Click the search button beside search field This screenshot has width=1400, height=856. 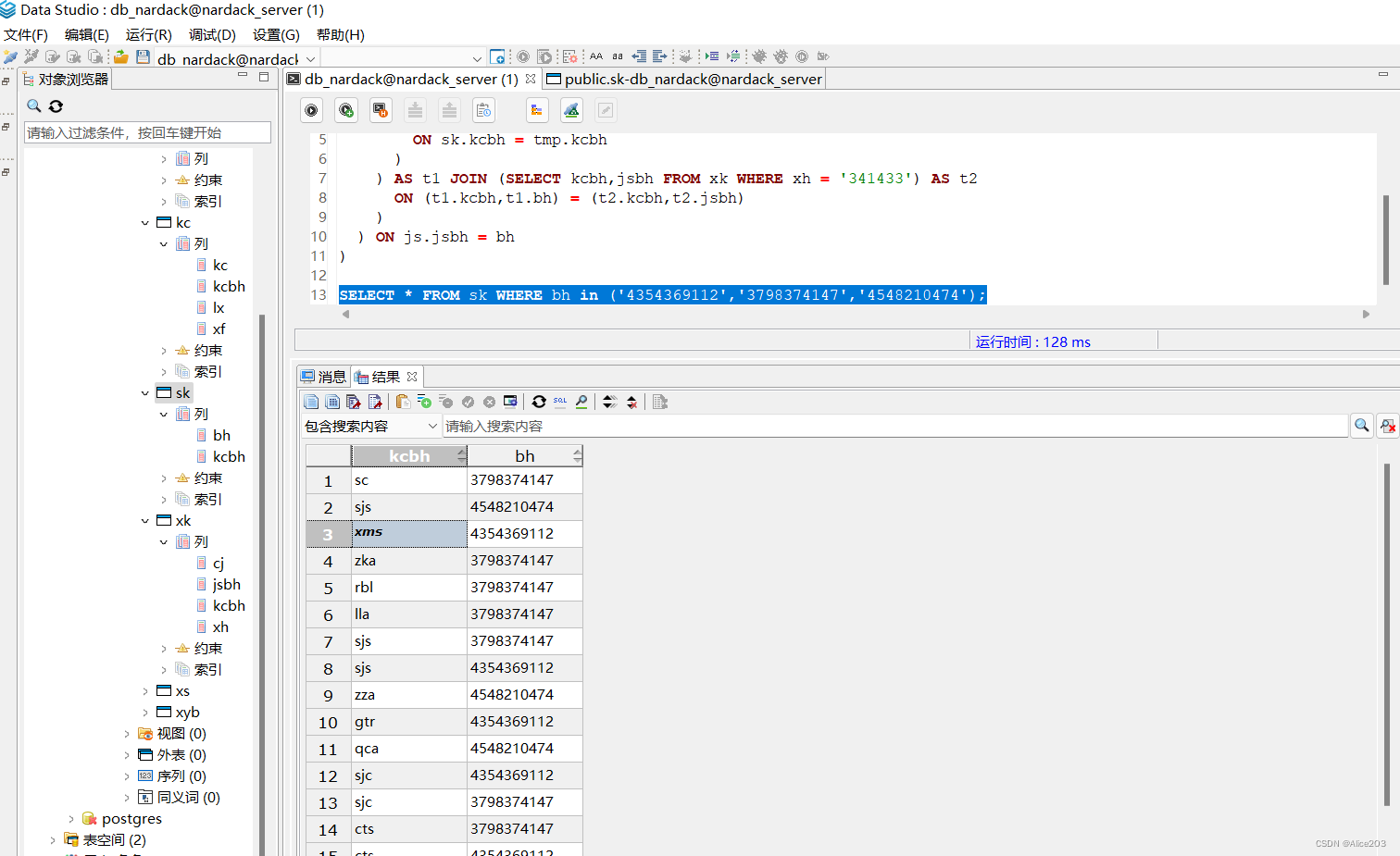(x=1361, y=426)
